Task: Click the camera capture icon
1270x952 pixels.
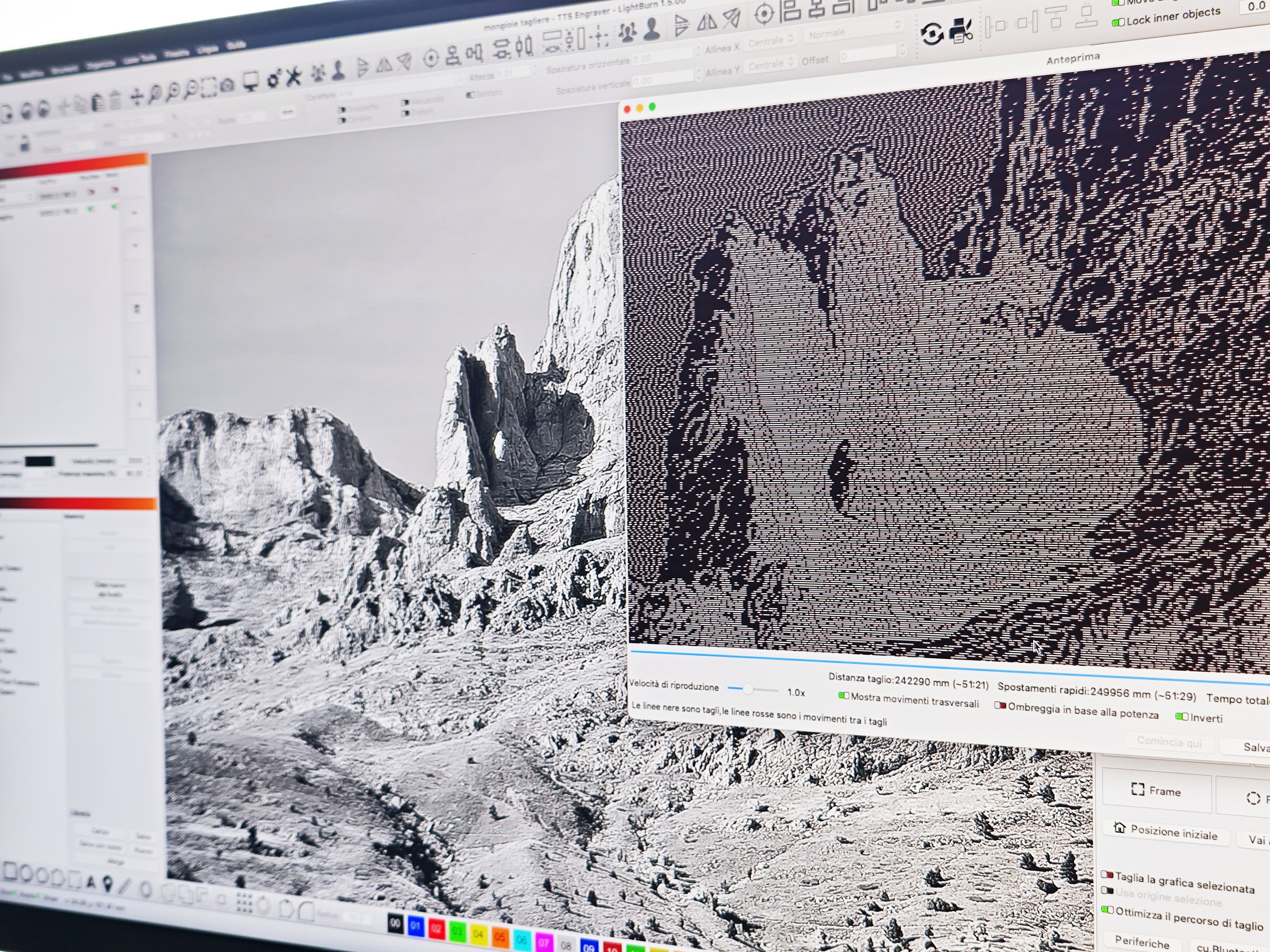Action: 227,85
